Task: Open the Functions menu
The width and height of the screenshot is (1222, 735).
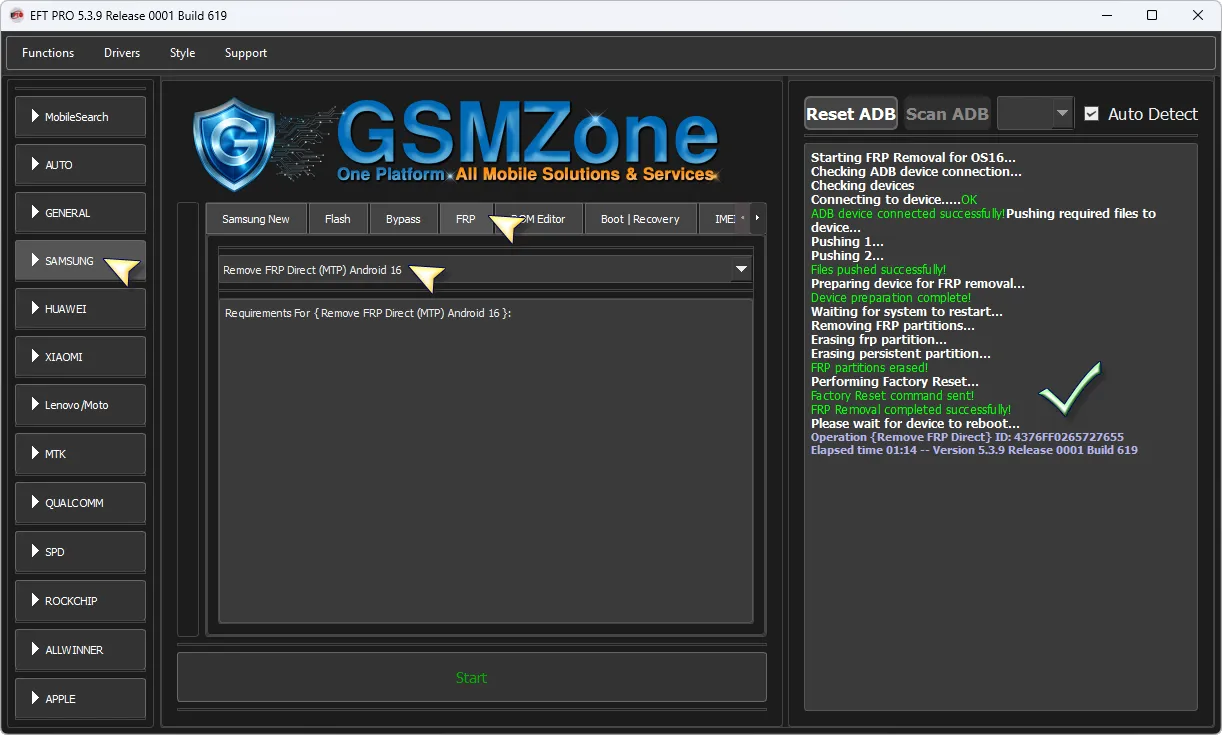Action: pos(48,53)
